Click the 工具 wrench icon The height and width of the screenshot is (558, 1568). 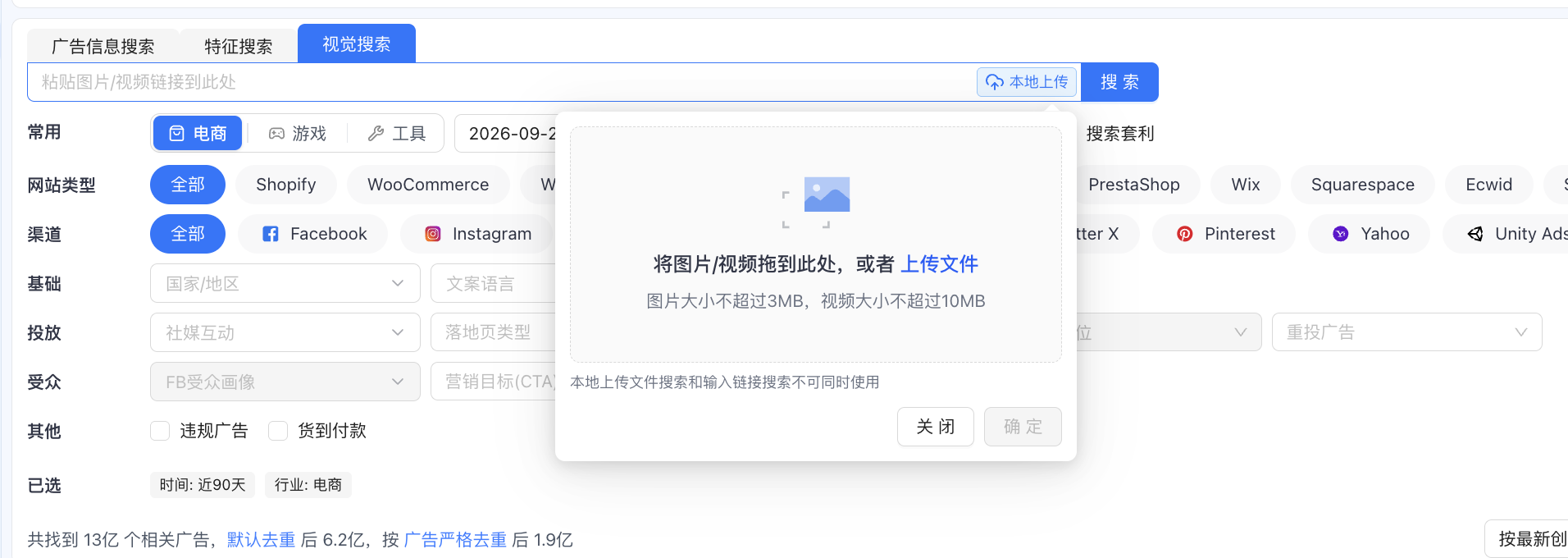click(x=376, y=133)
